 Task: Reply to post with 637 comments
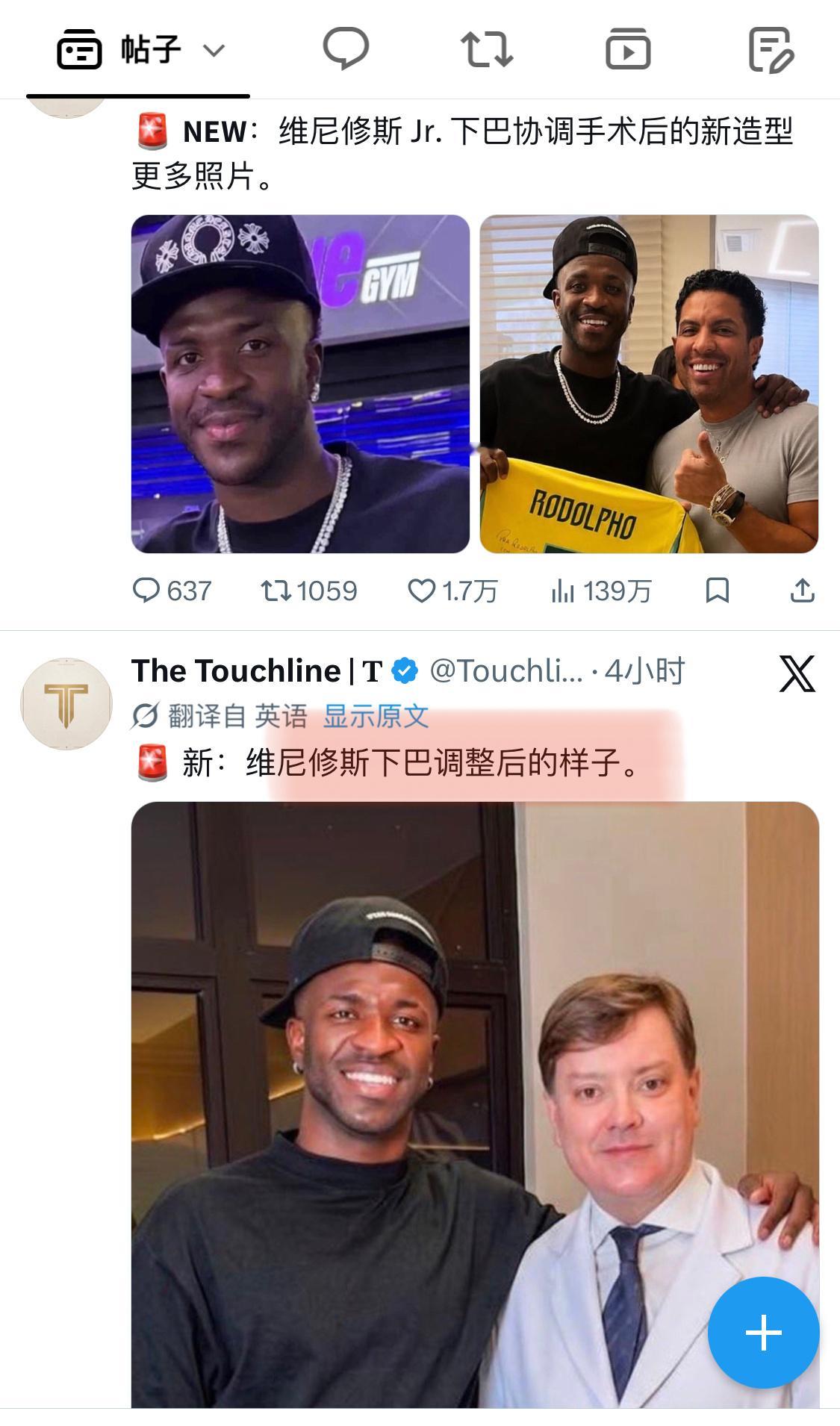tap(172, 591)
